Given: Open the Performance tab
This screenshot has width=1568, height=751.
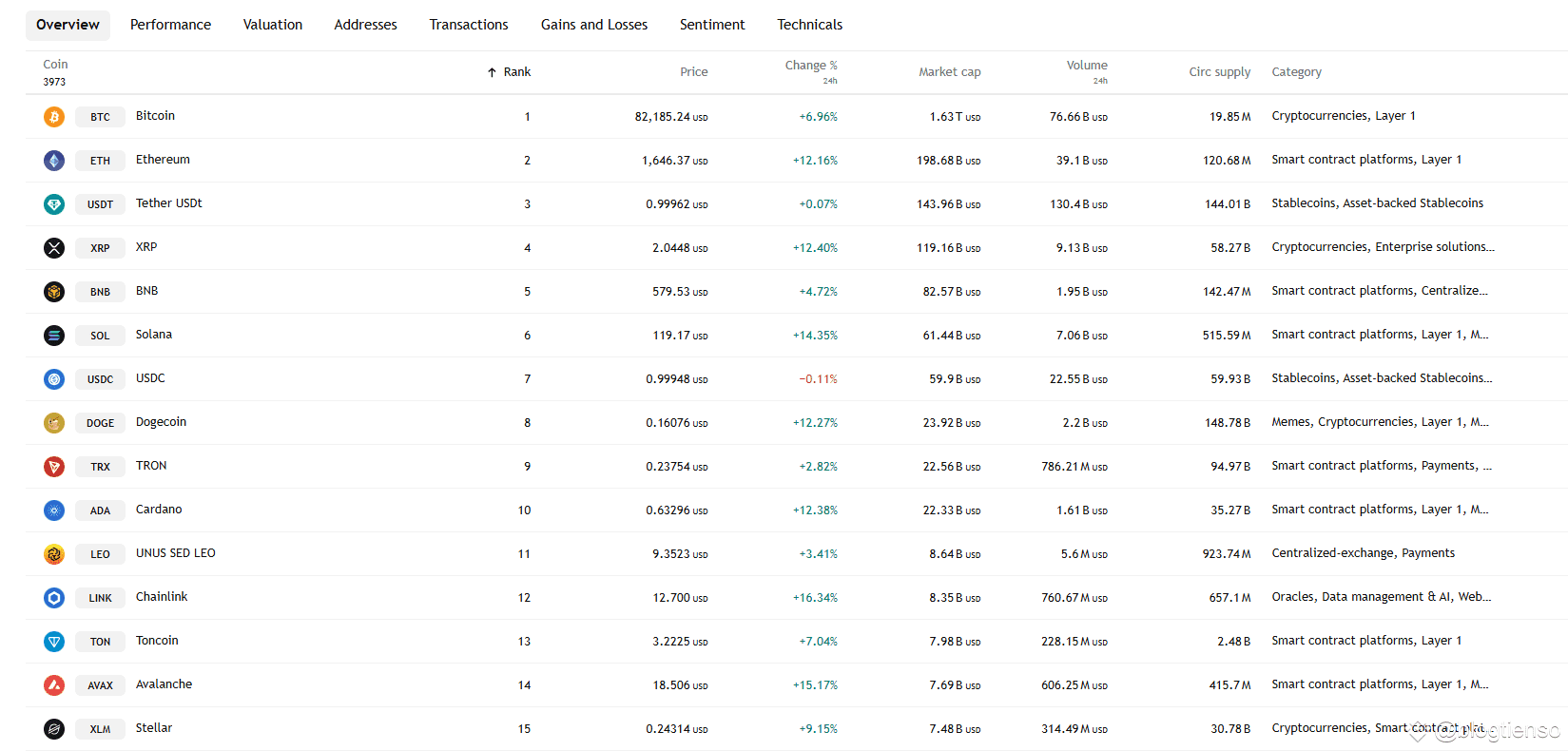Looking at the screenshot, I should click(170, 25).
